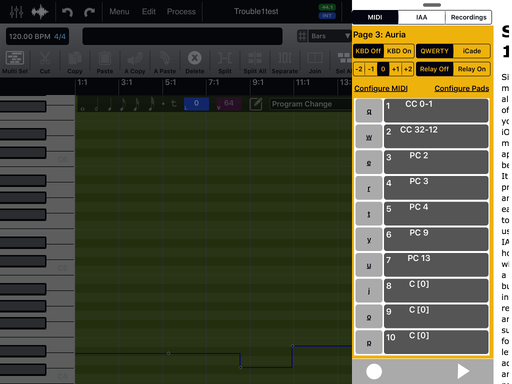The image size is (512, 384).
Task: Switch to the IAA tab
Action: pyautogui.click(x=422, y=17)
